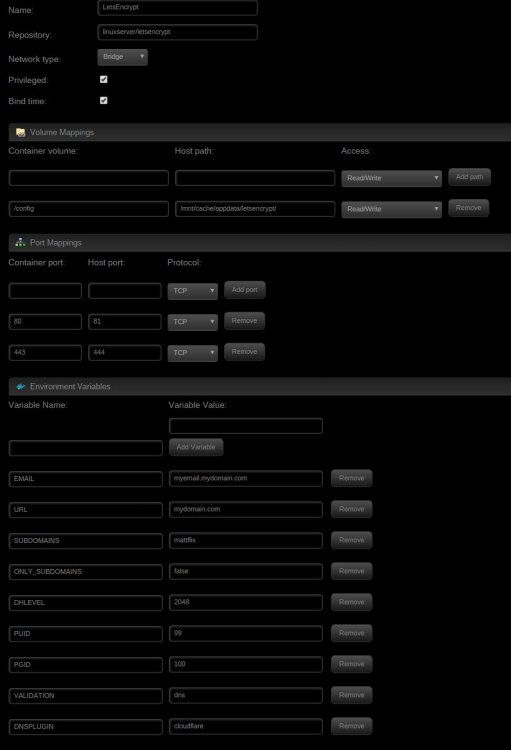511x750 pixels.
Task: Toggle the Privileged checkbox
Action: pyautogui.click(x=103, y=79)
